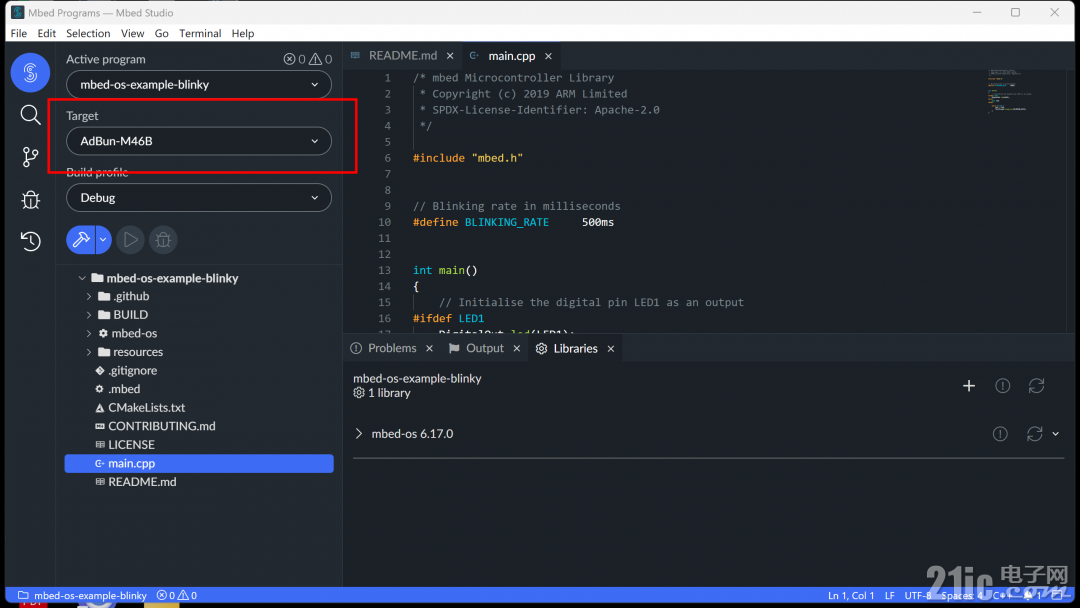Click Ln 1, Col 1 in status bar
This screenshot has width=1080, height=608.
point(851,596)
